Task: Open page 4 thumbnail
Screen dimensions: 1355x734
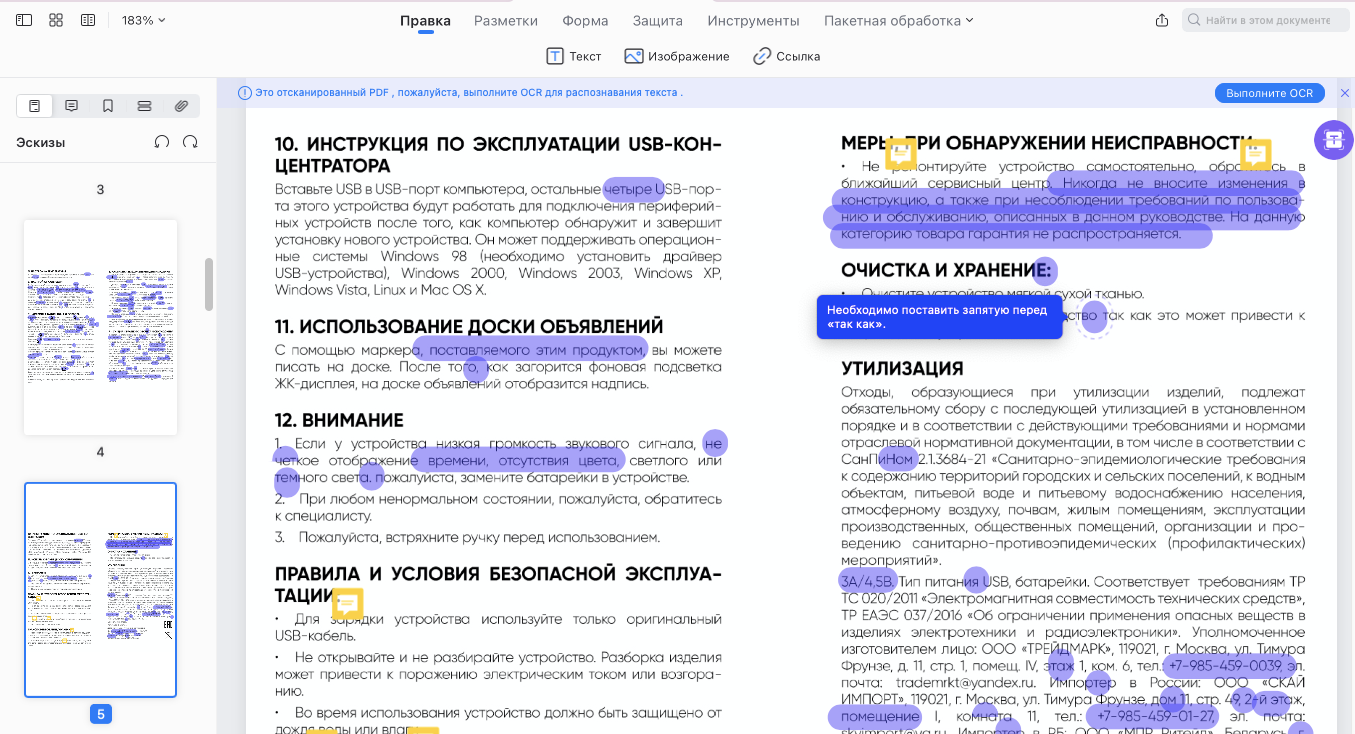Action: click(100, 327)
